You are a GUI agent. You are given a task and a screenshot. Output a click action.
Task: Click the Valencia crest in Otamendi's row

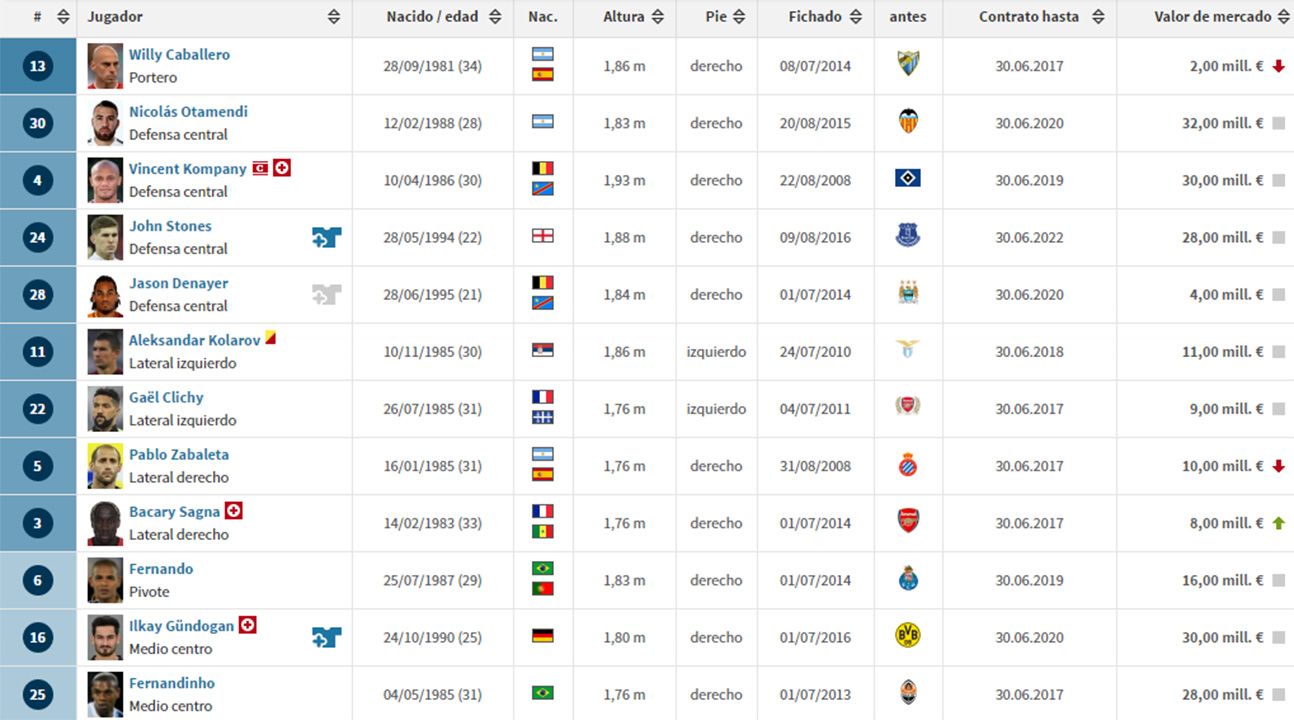[908, 122]
